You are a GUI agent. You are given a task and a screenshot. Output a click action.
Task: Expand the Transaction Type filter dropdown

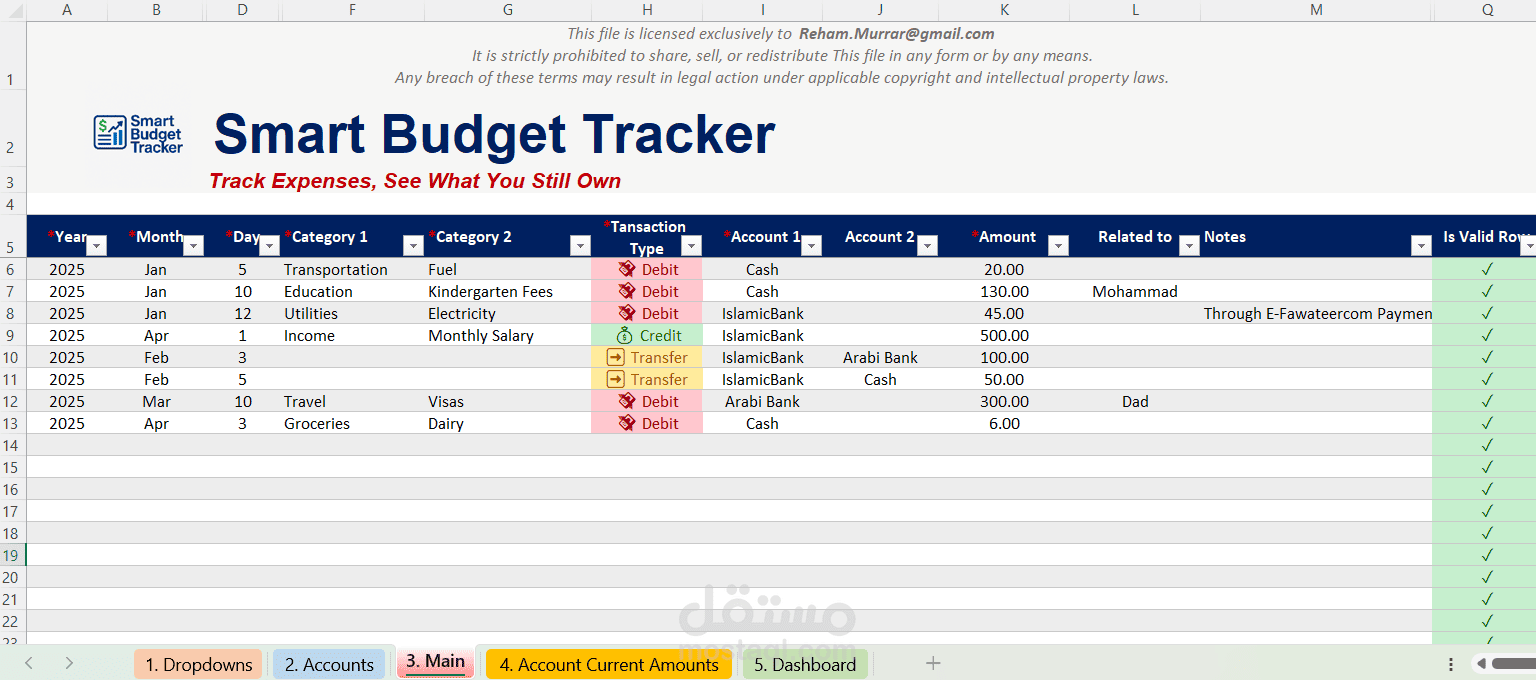tap(690, 245)
